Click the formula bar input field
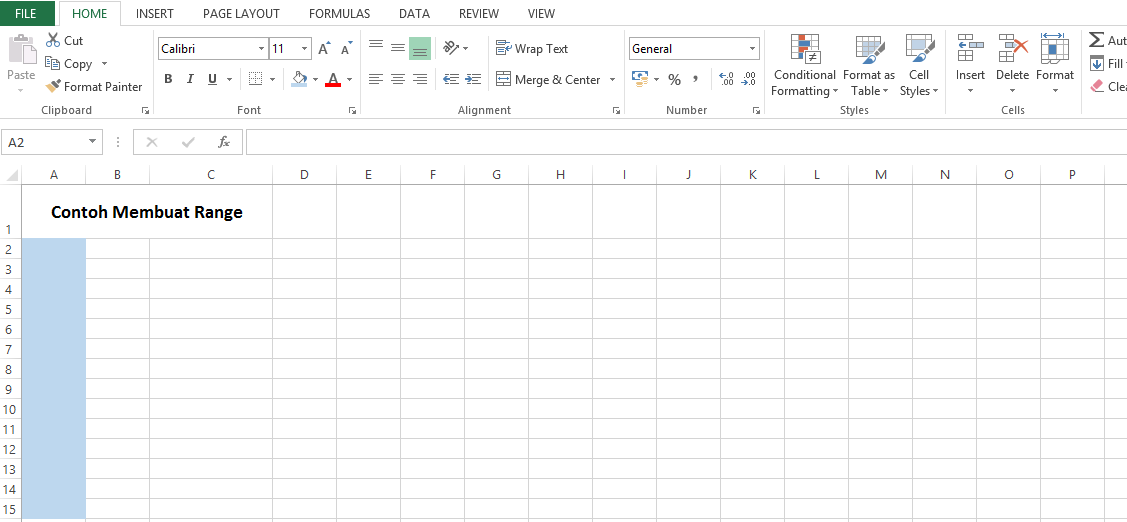The height and width of the screenshot is (522, 1127). tap(686, 142)
